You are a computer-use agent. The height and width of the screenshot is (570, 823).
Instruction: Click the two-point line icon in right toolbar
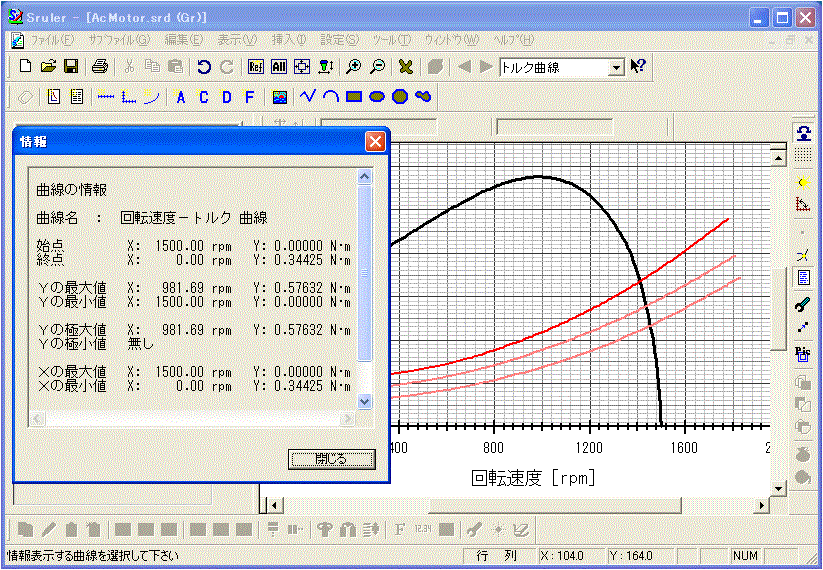(803, 328)
